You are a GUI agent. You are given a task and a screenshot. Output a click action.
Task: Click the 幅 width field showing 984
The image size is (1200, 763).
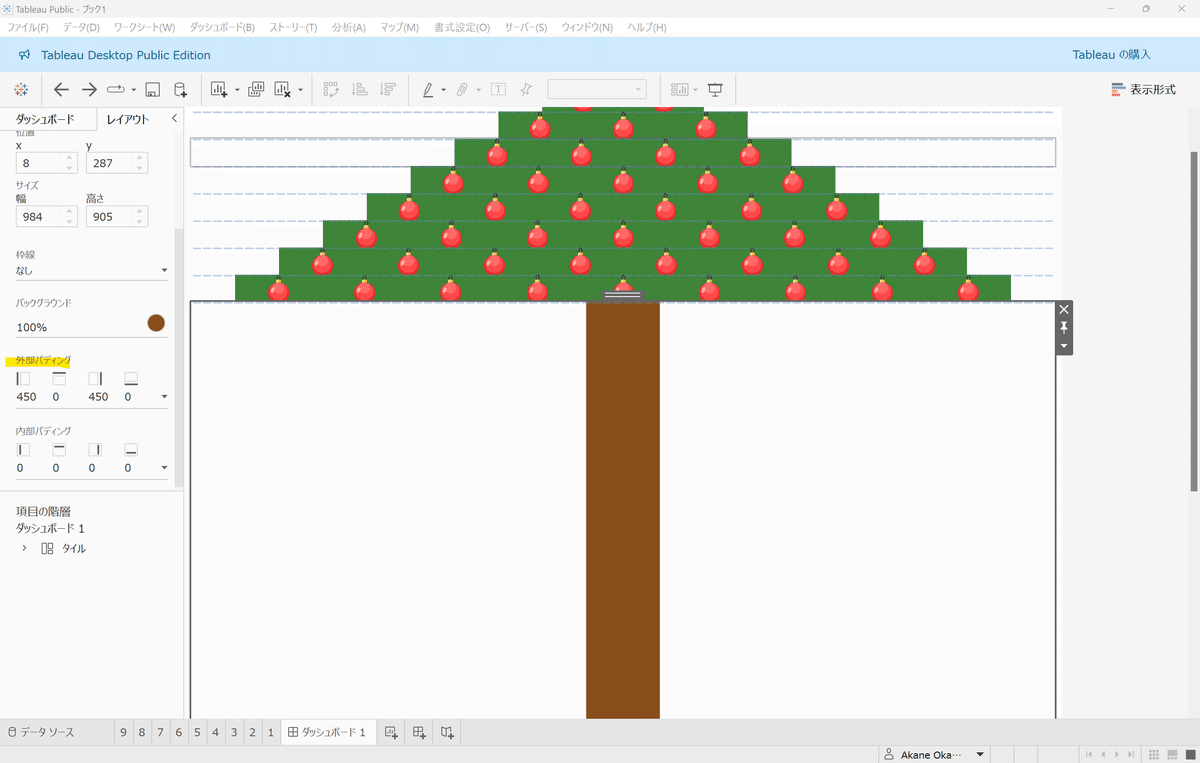coord(46,216)
